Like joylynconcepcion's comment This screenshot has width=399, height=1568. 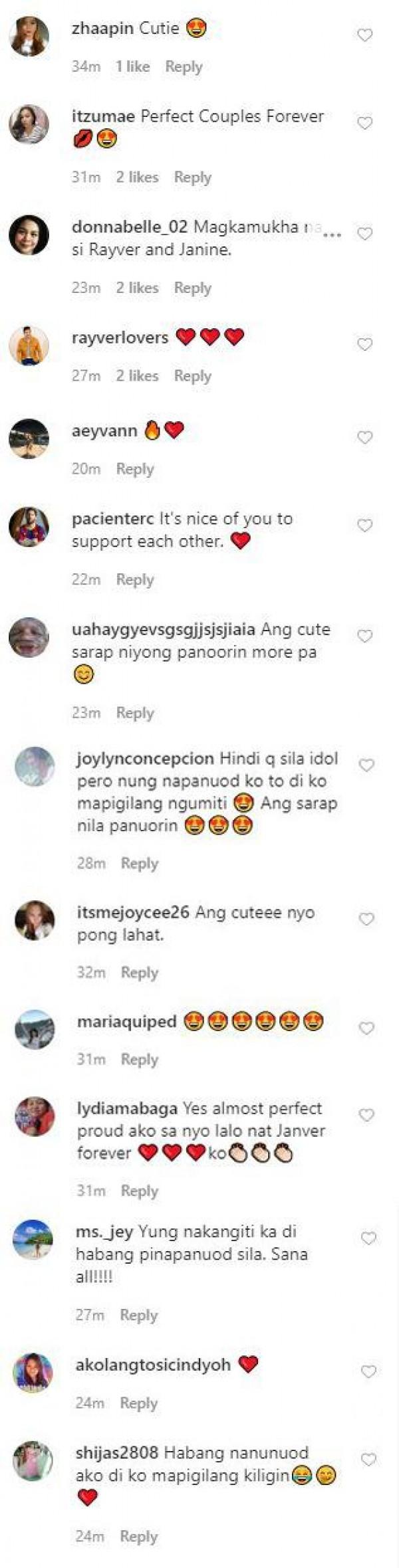point(366,765)
